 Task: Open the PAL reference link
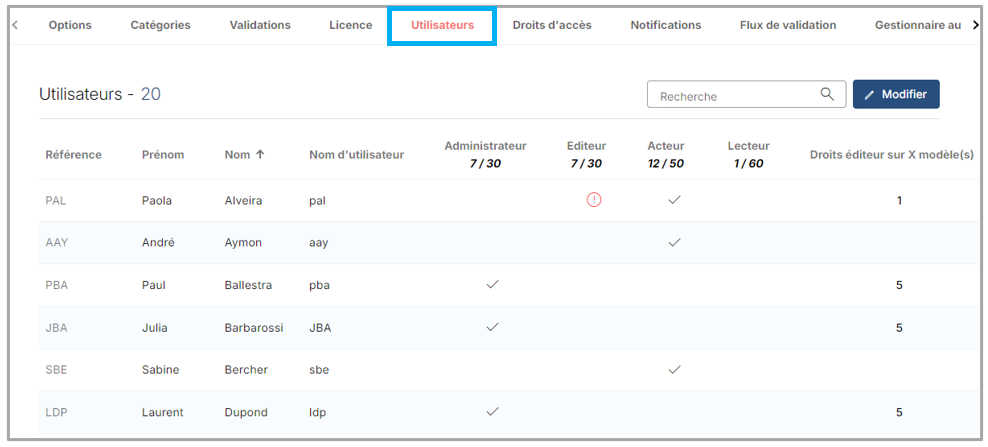click(56, 200)
